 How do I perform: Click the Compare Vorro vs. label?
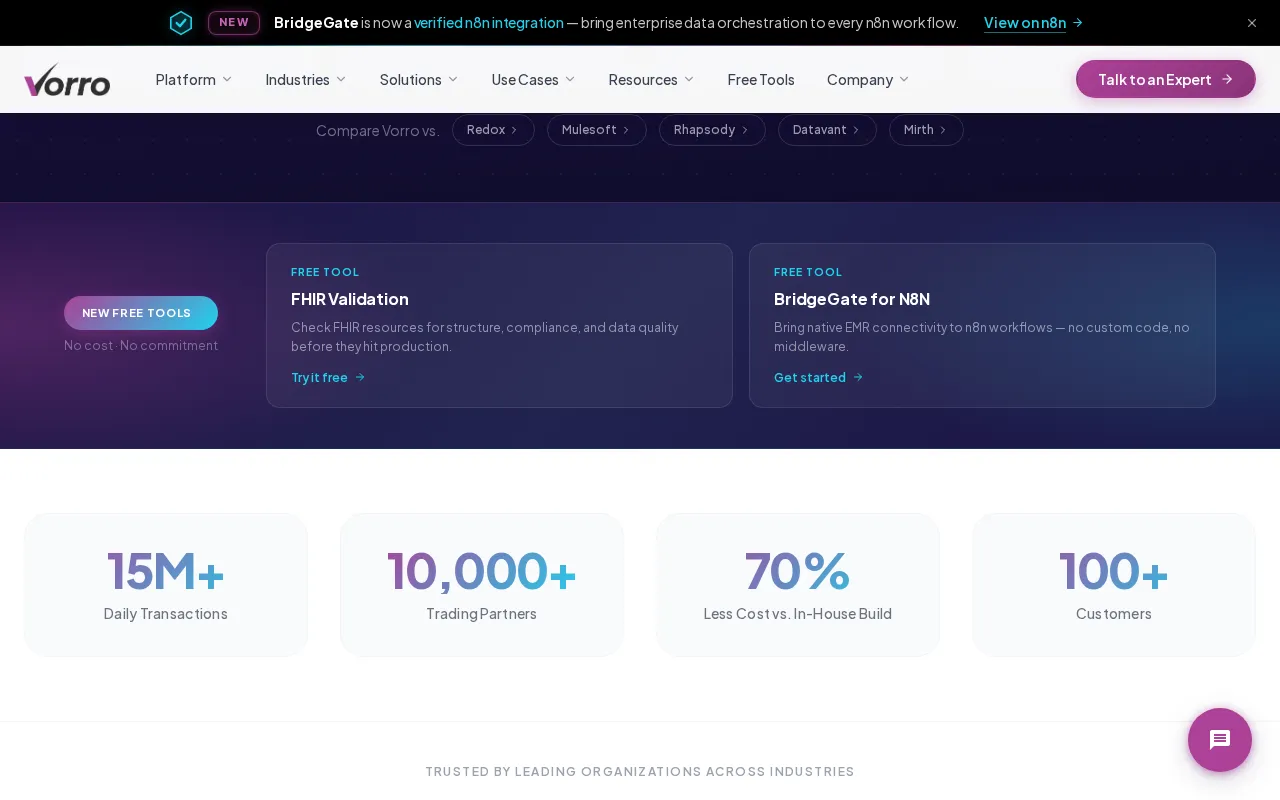click(378, 131)
